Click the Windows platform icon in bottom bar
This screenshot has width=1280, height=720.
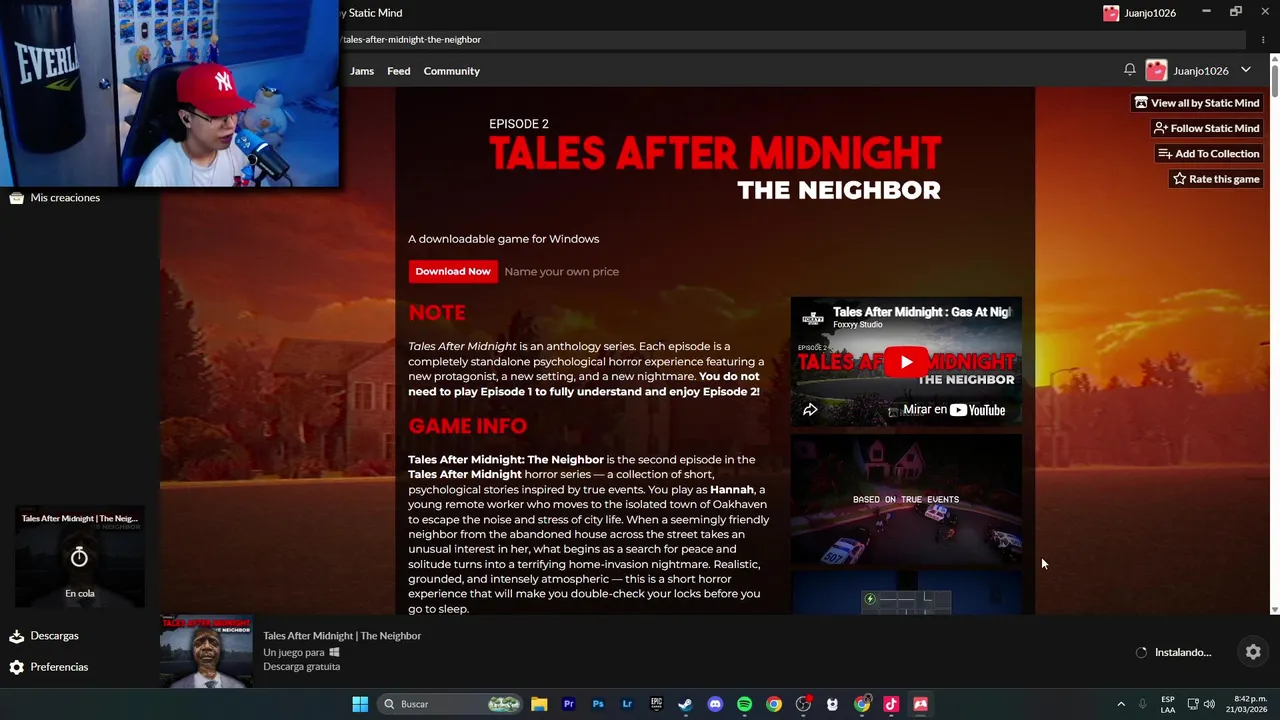point(334,652)
